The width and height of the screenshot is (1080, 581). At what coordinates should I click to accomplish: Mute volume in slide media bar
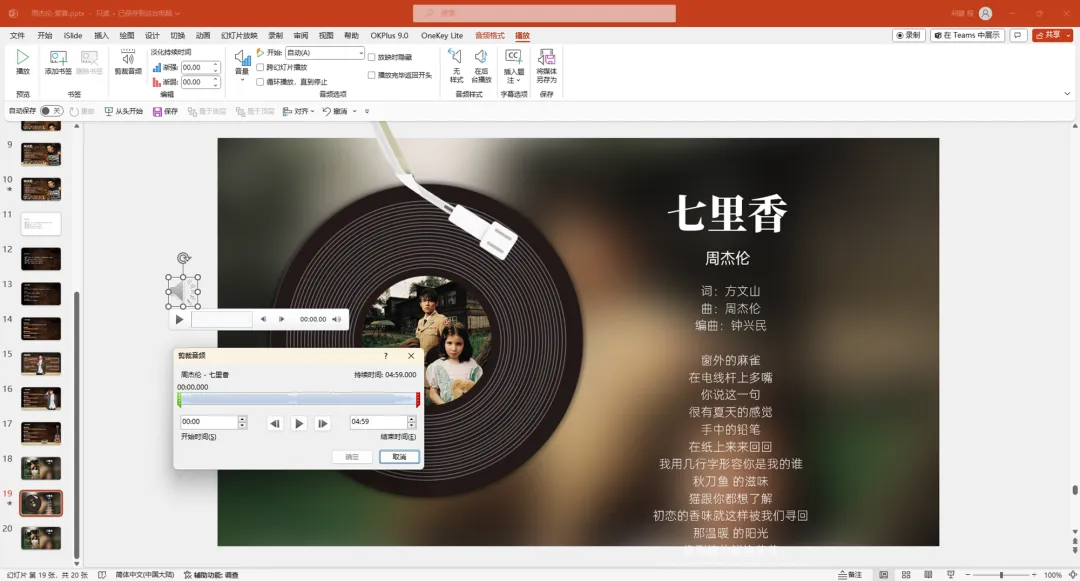coord(337,319)
